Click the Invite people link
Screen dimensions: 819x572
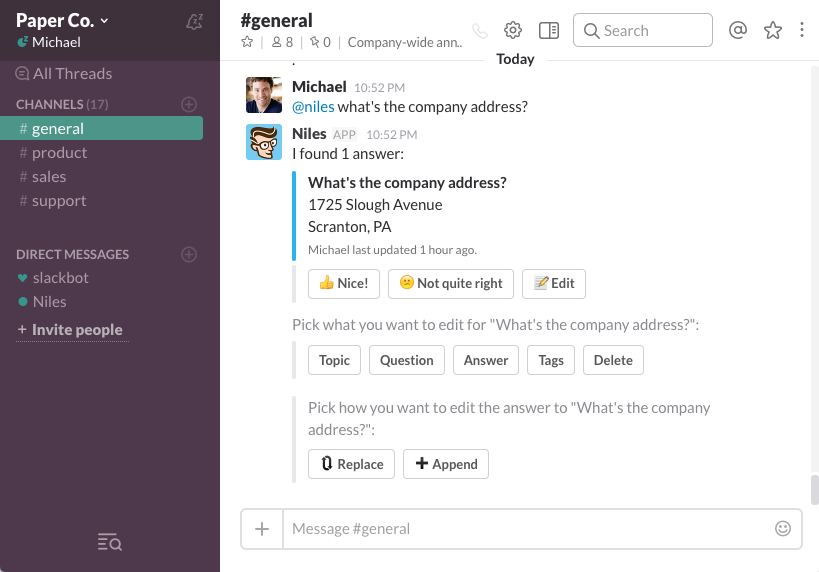pyautogui.click(x=76, y=329)
